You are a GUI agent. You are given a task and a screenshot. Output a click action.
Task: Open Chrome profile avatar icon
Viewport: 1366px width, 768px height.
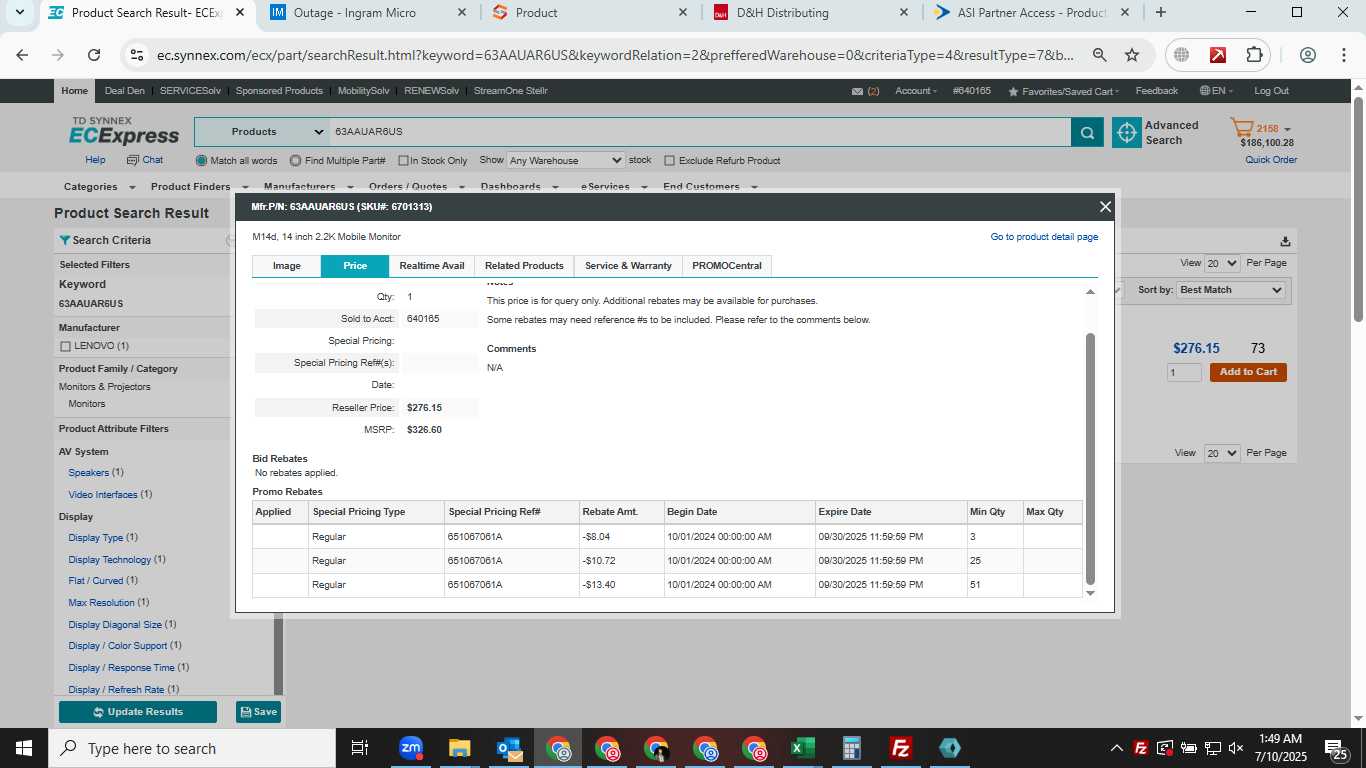pos(1308,55)
